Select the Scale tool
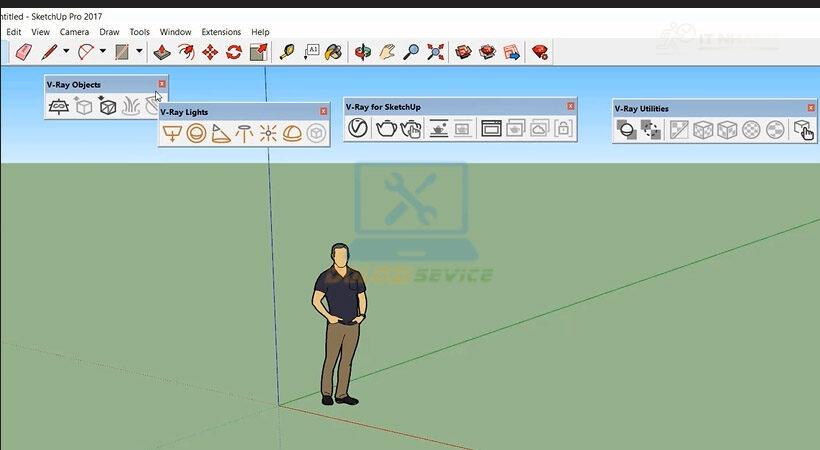The width and height of the screenshot is (820, 450). 258,52
